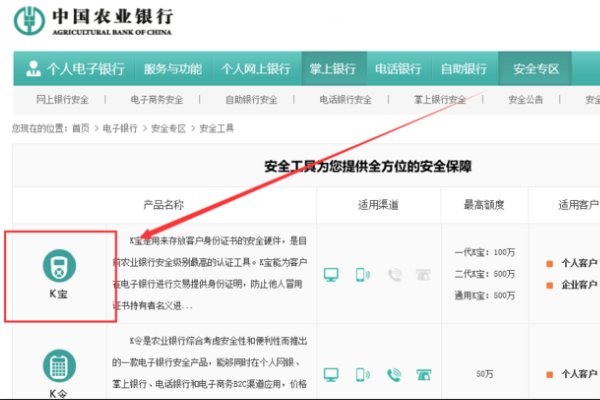Click the 二代K宝：500万 limit text

(x=485, y=274)
